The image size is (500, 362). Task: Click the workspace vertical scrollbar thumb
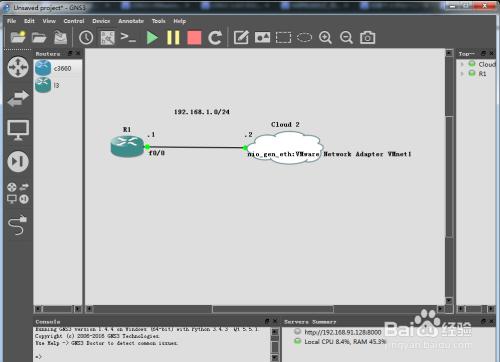click(x=449, y=177)
